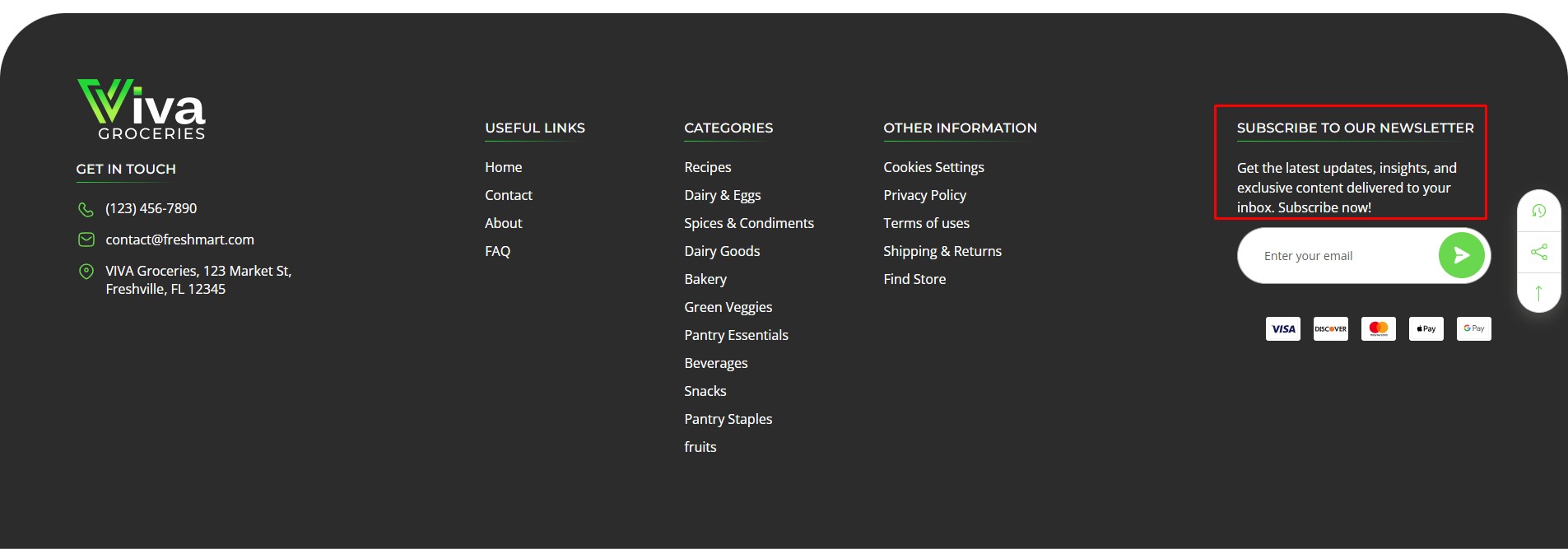Click the Mastercard payment badge
Image resolution: width=1568 pixels, height=549 pixels.
point(1378,328)
